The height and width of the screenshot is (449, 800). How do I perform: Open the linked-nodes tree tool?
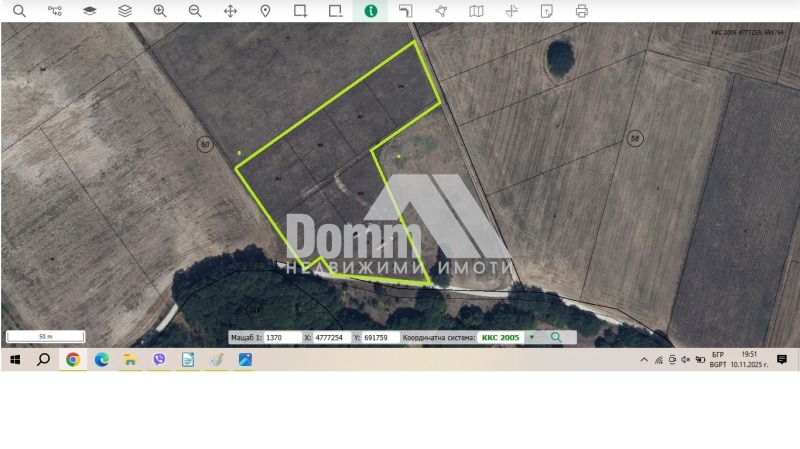[x=55, y=11]
